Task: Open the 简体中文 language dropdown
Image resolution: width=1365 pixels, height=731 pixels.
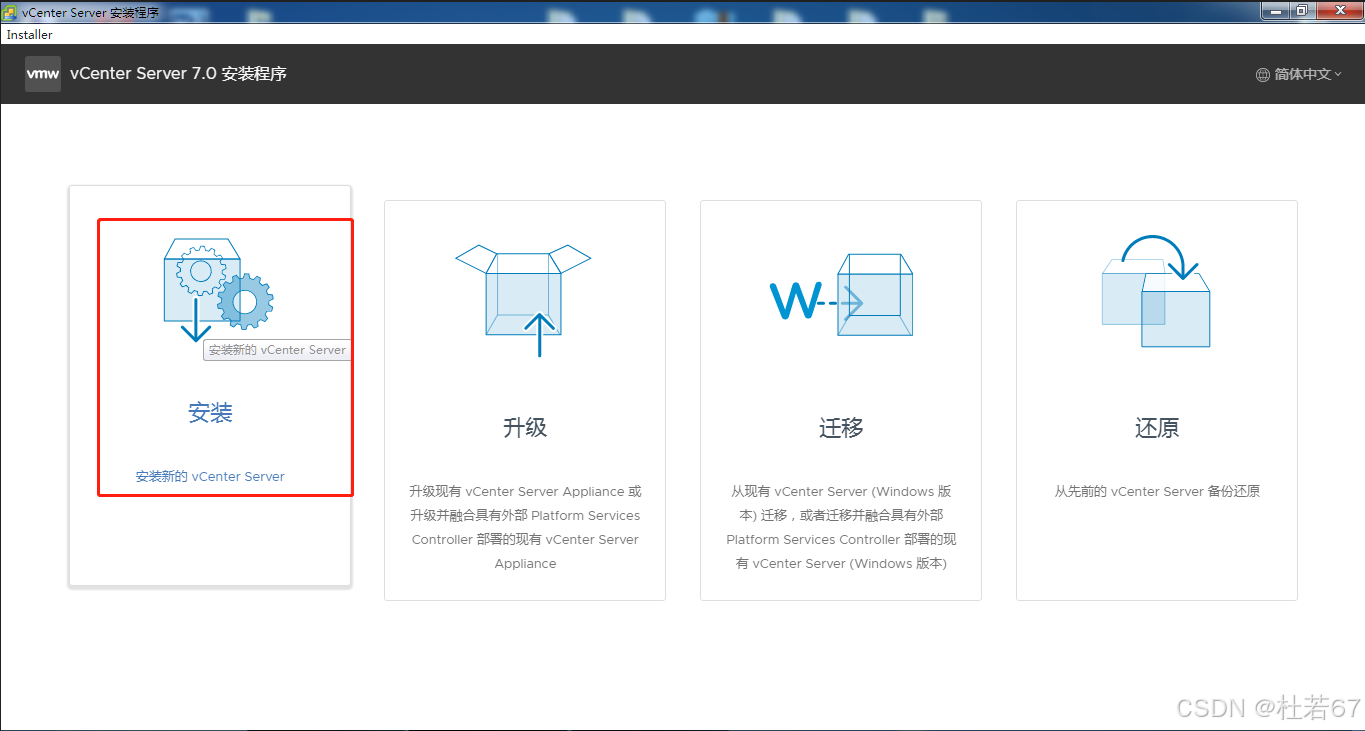Action: pos(1299,74)
